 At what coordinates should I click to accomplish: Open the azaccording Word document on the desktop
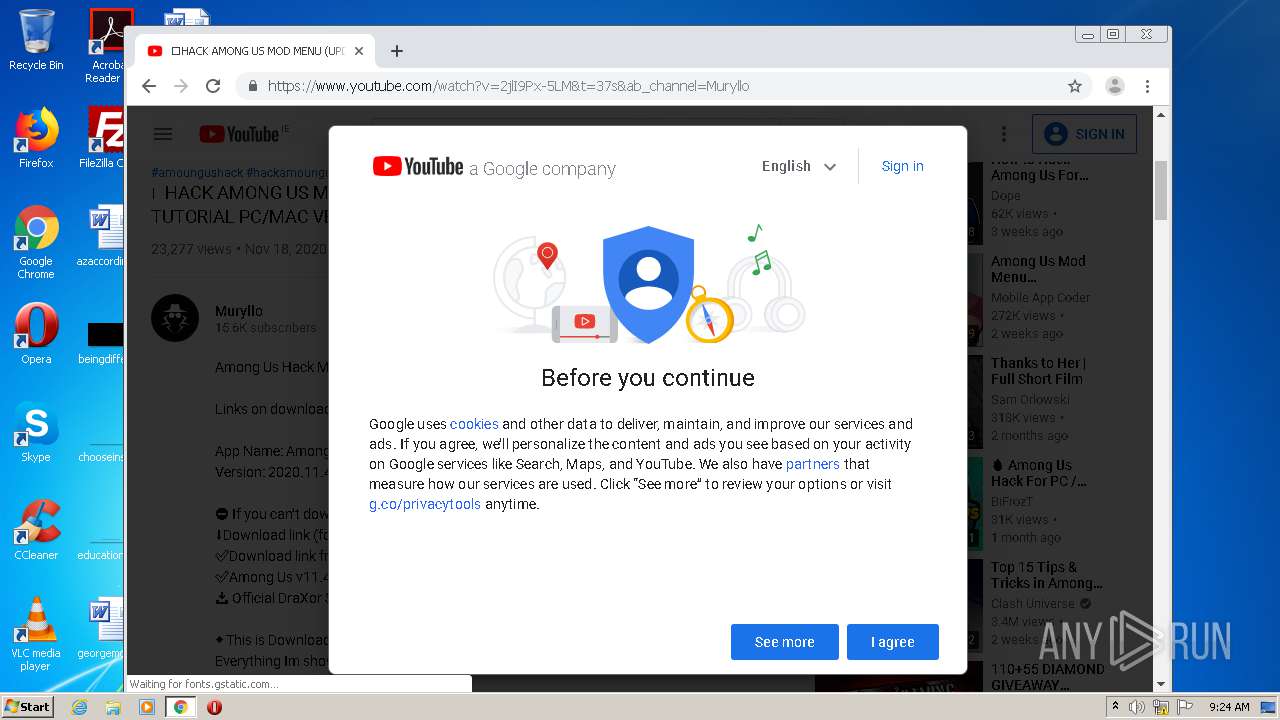pos(102,237)
